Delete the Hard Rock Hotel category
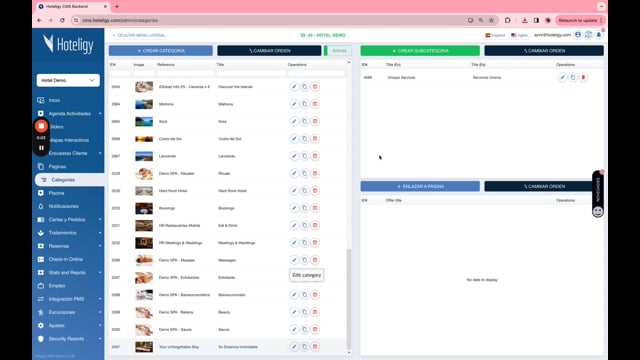Image resolution: width=640 pixels, height=360 pixels. [x=315, y=191]
